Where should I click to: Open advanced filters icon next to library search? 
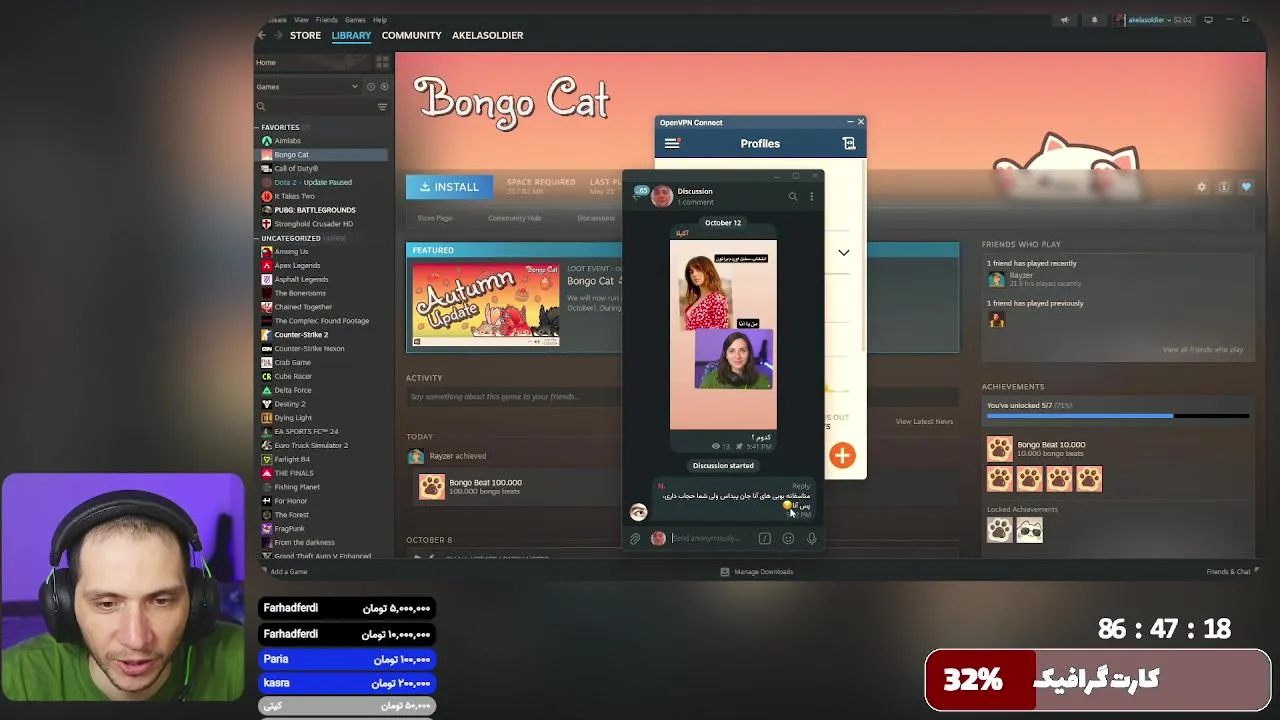382,106
